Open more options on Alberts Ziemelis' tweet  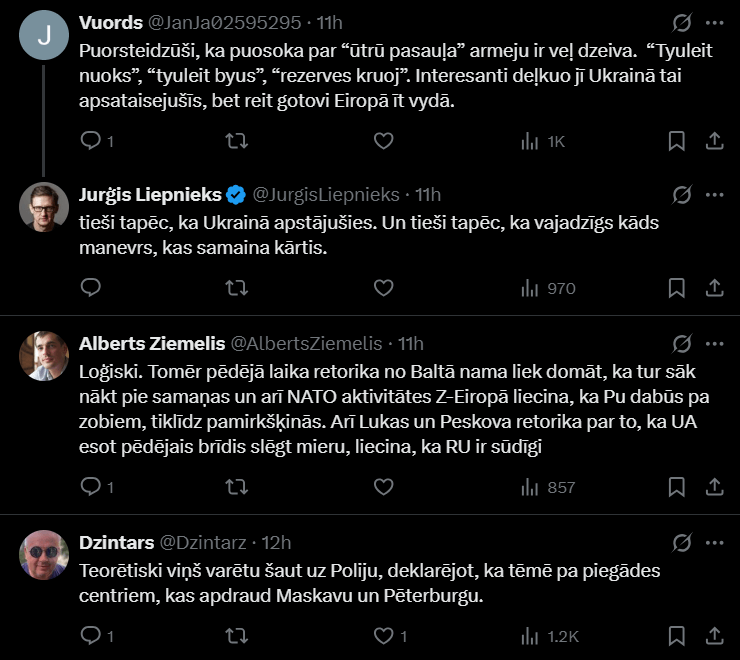coord(714,343)
